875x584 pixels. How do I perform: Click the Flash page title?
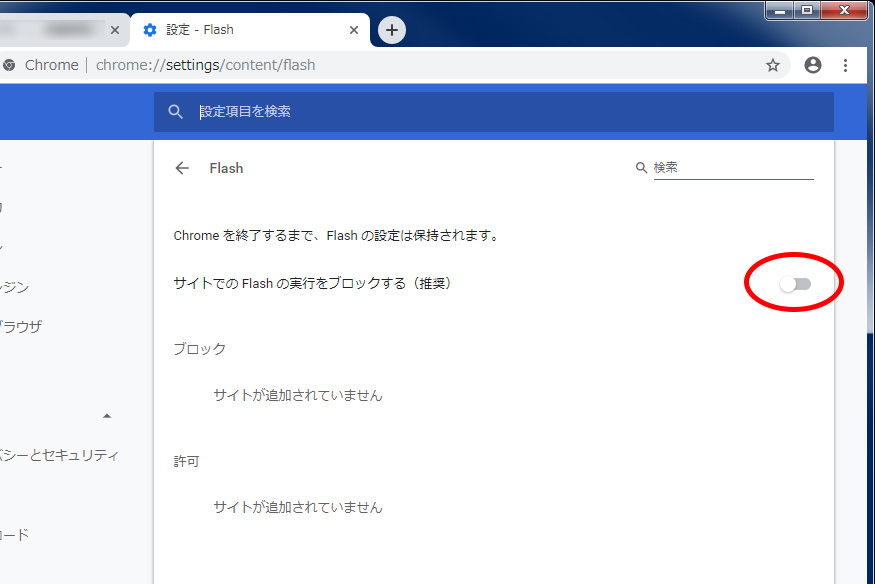tap(226, 168)
